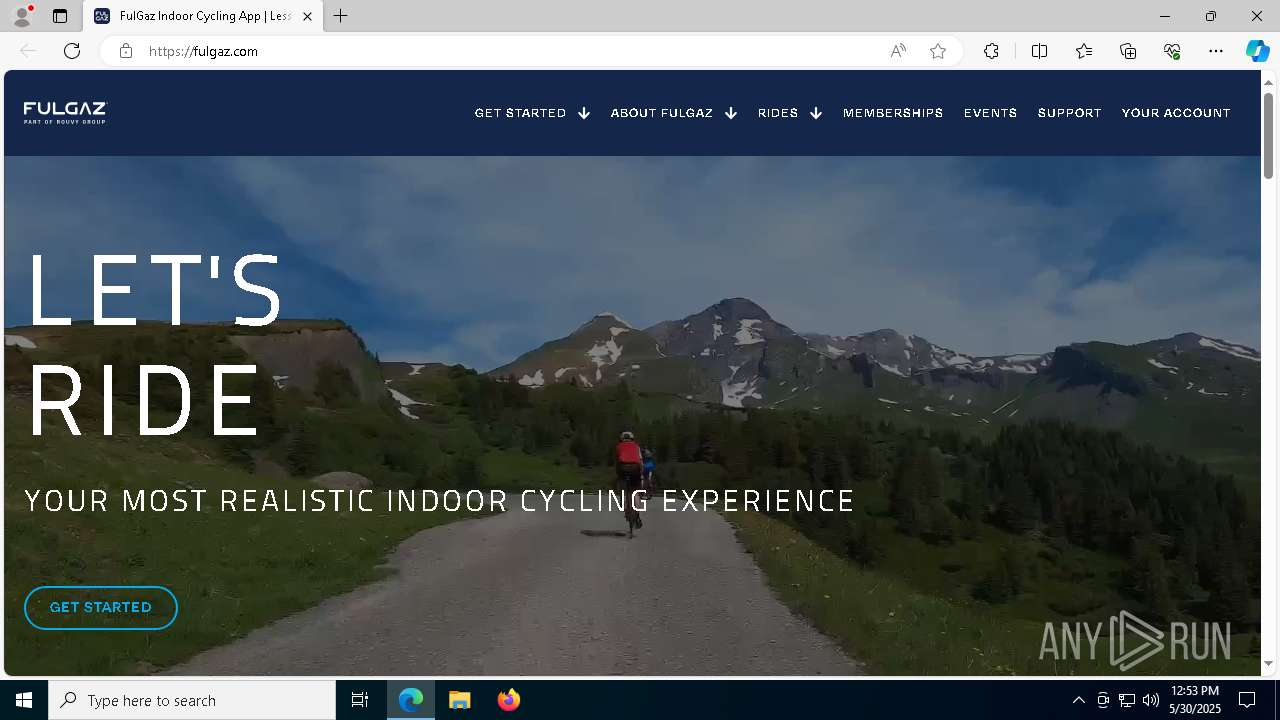The height and width of the screenshot is (720, 1280).
Task: Open the Extensions icon
Action: (991, 51)
